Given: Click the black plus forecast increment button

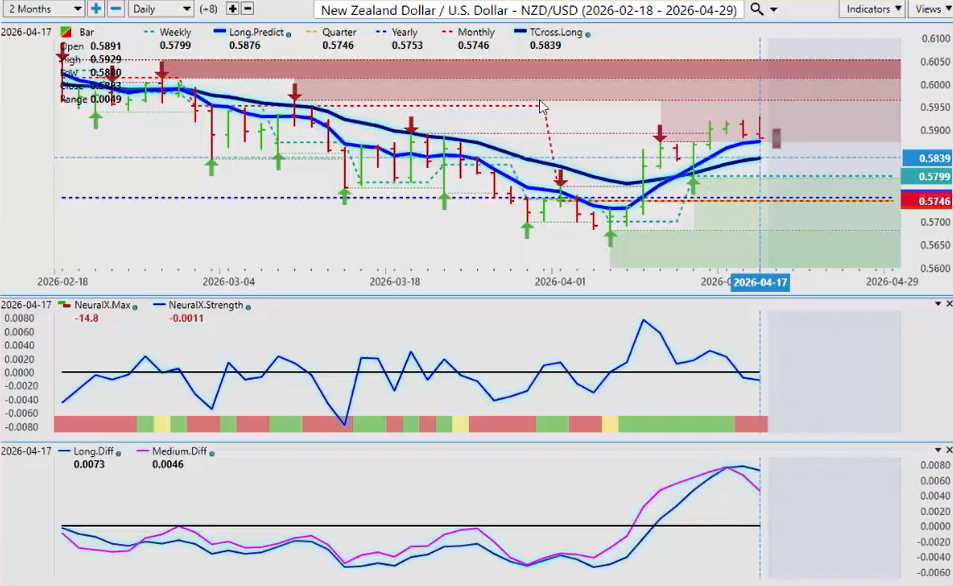Looking at the screenshot, I should [x=232, y=9].
